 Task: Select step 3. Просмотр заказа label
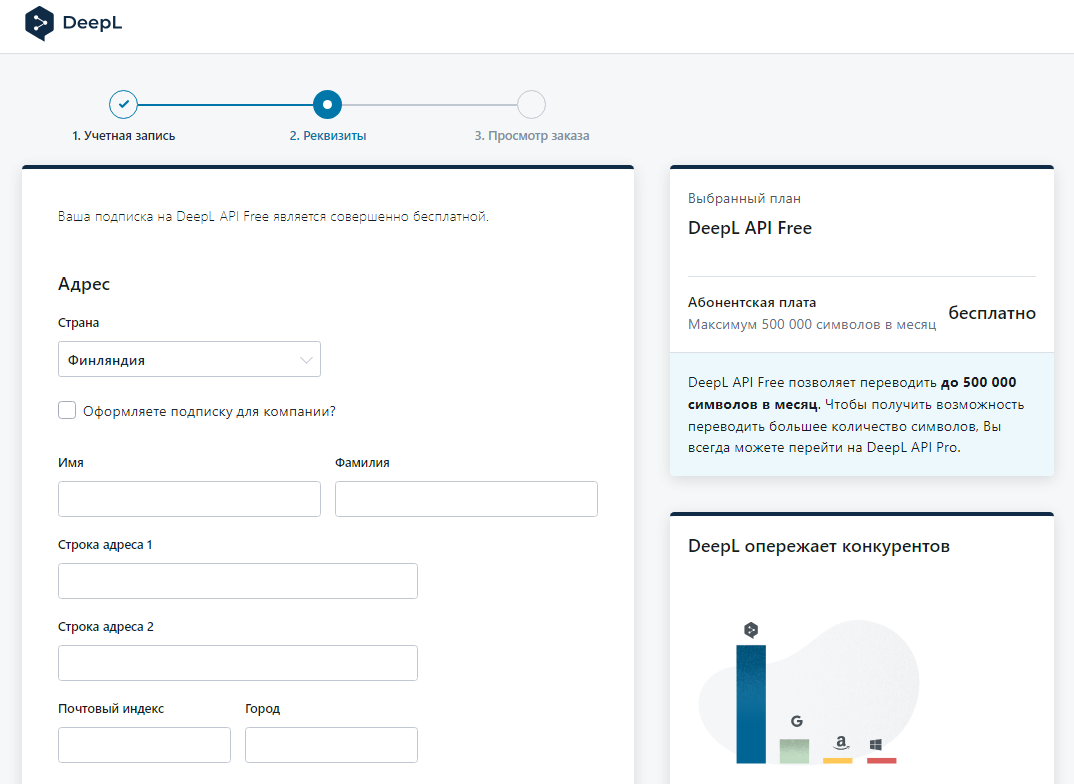click(x=531, y=136)
